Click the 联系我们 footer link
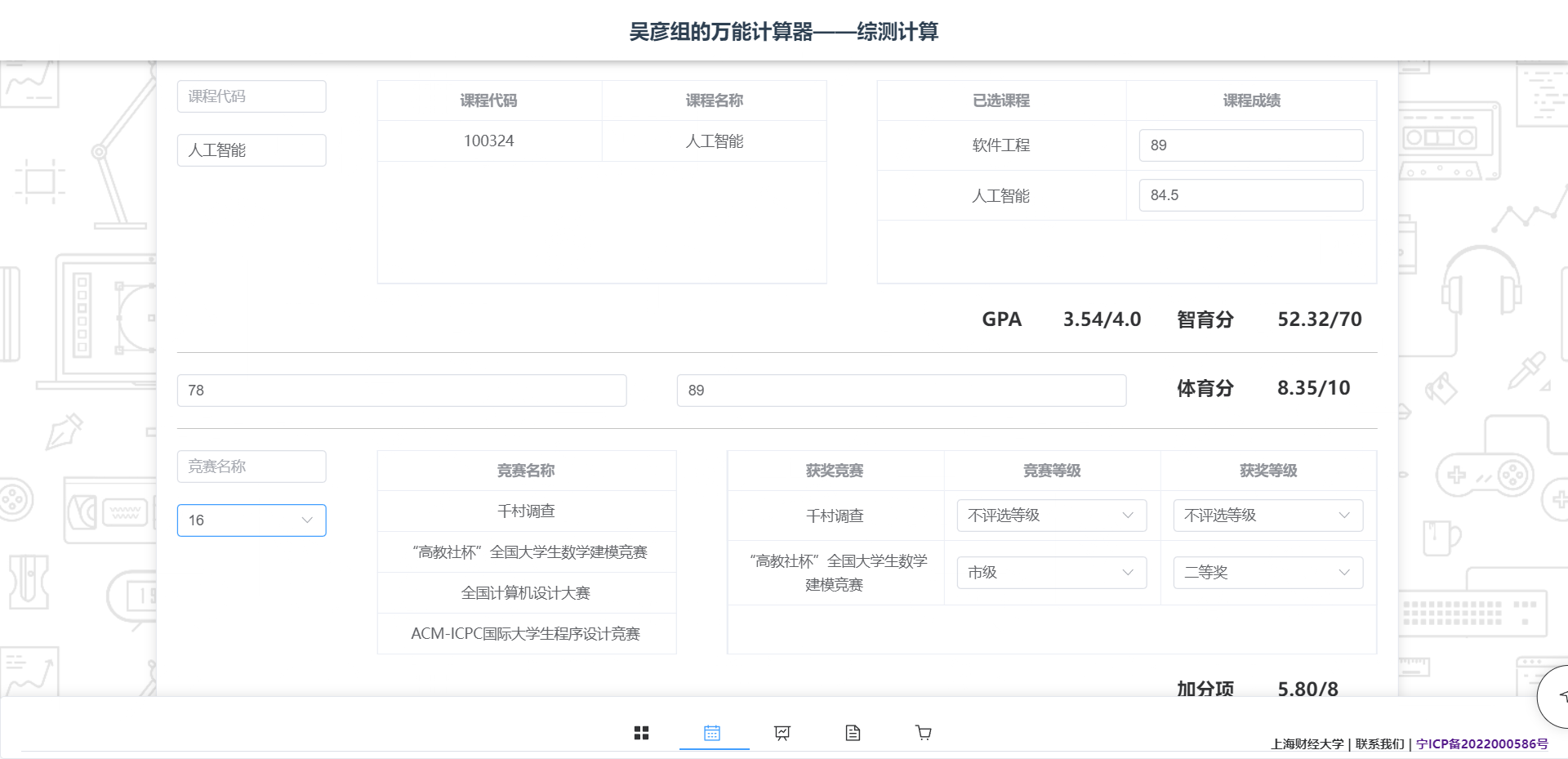The height and width of the screenshot is (759, 1568). pyautogui.click(x=1380, y=743)
